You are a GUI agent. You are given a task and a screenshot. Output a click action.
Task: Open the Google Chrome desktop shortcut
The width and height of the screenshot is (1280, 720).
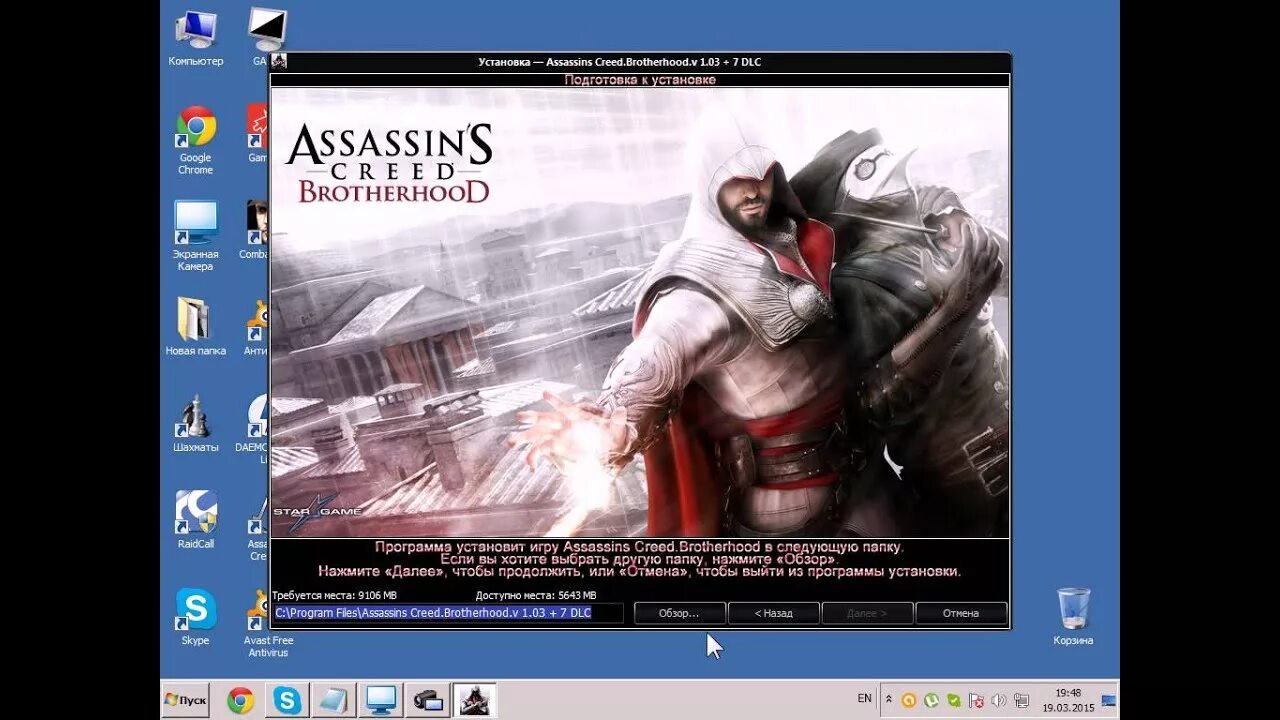pos(196,140)
